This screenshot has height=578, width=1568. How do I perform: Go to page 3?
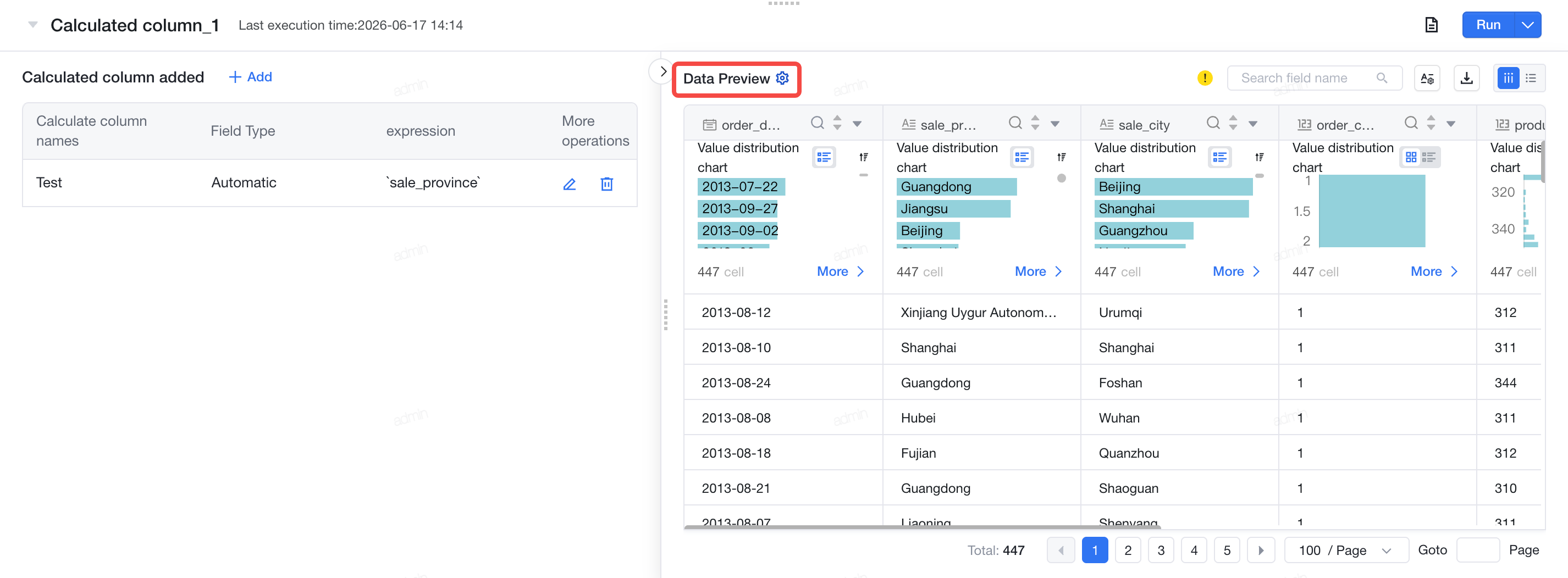click(1161, 550)
